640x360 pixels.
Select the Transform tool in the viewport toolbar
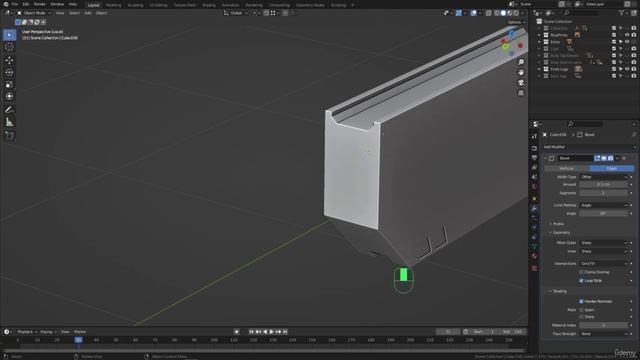9,96
